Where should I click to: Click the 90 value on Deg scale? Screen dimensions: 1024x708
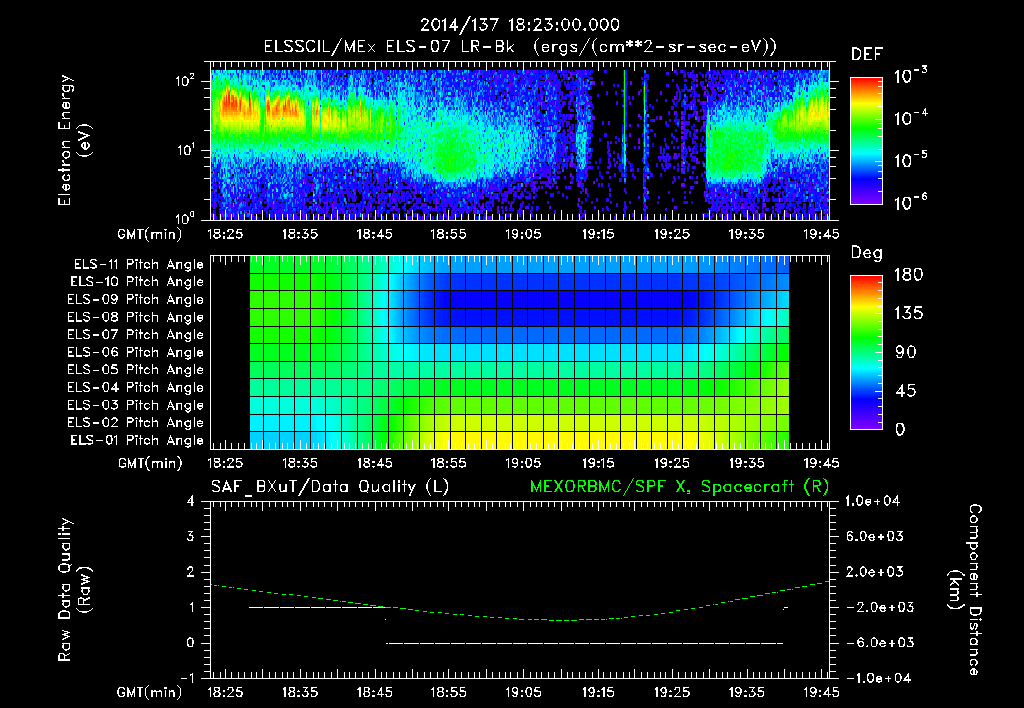coord(906,353)
